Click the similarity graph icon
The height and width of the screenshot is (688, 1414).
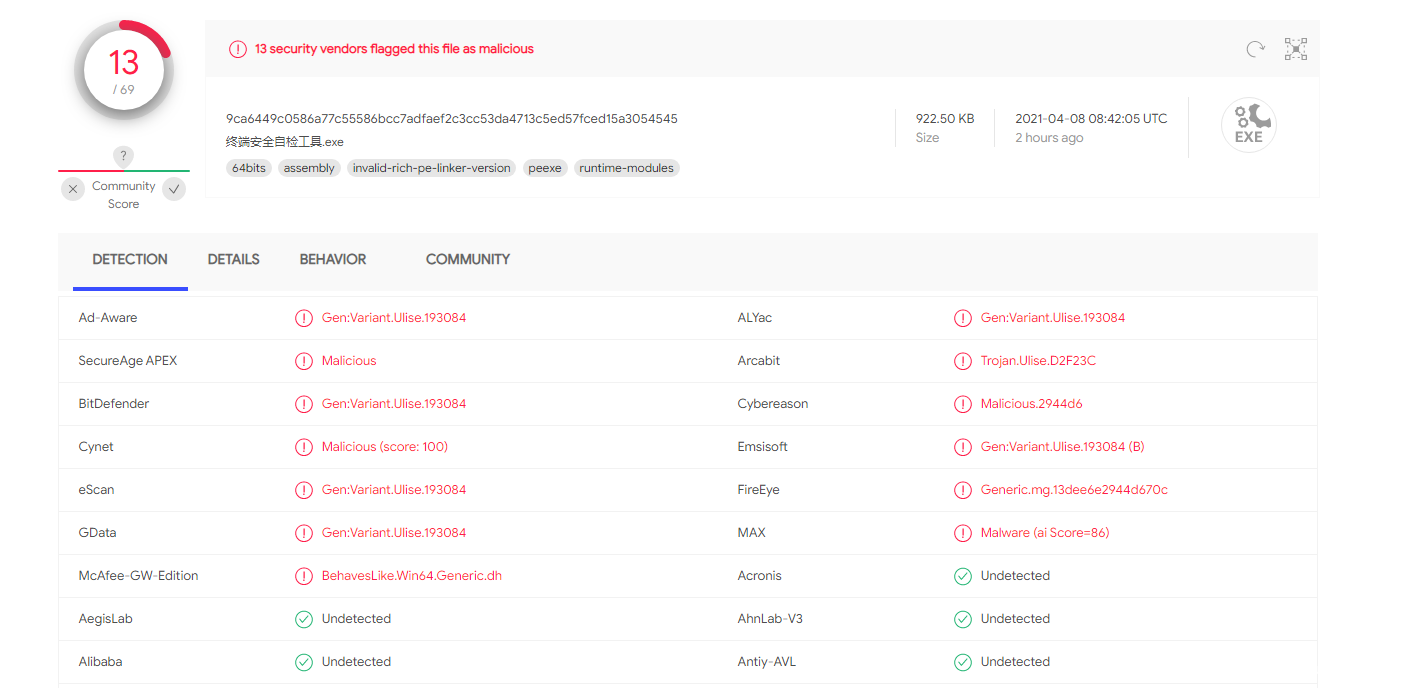(1296, 49)
